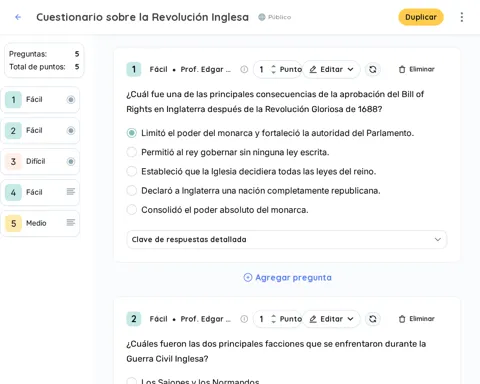Click the points value field of question 2

pyautogui.click(x=262, y=319)
